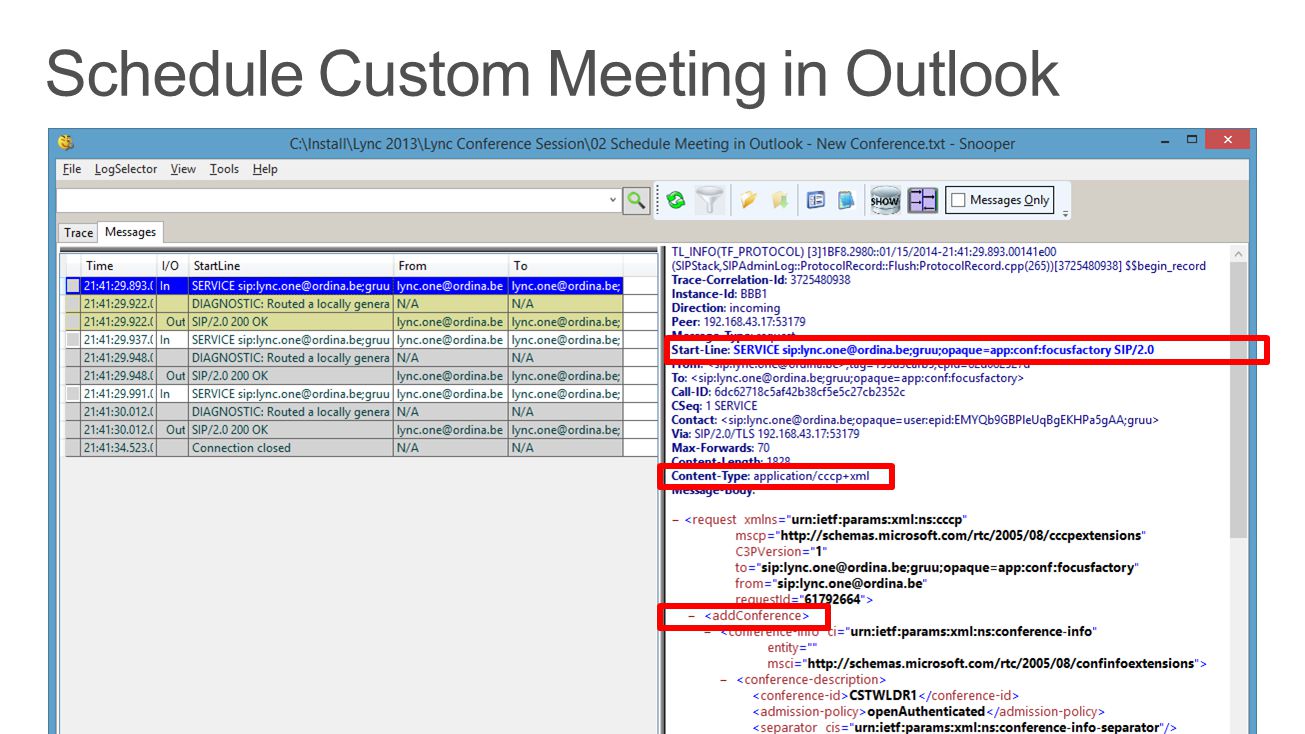Select the 21:41:29.937 SERVICE row StartLine
Screen dimensions: 1305x734
[x=290, y=340]
